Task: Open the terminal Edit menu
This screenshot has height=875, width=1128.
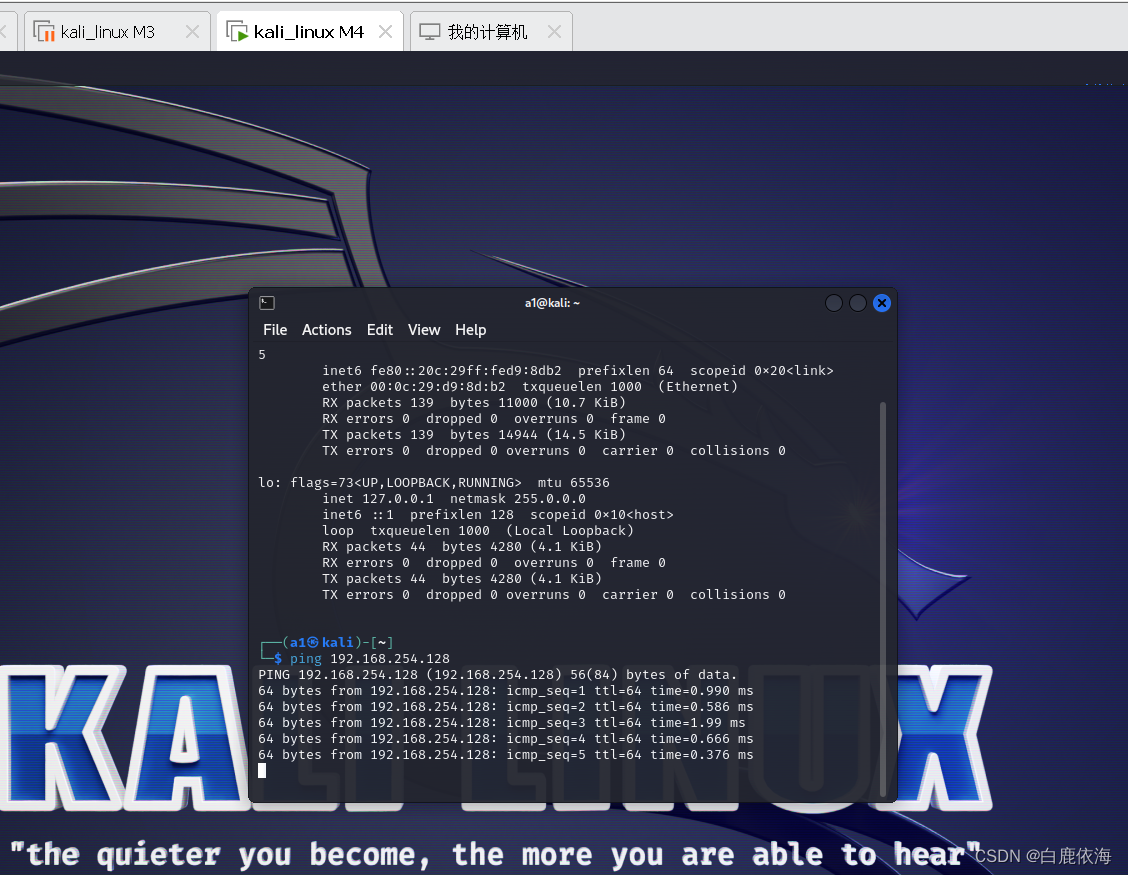Action: pyautogui.click(x=380, y=330)
